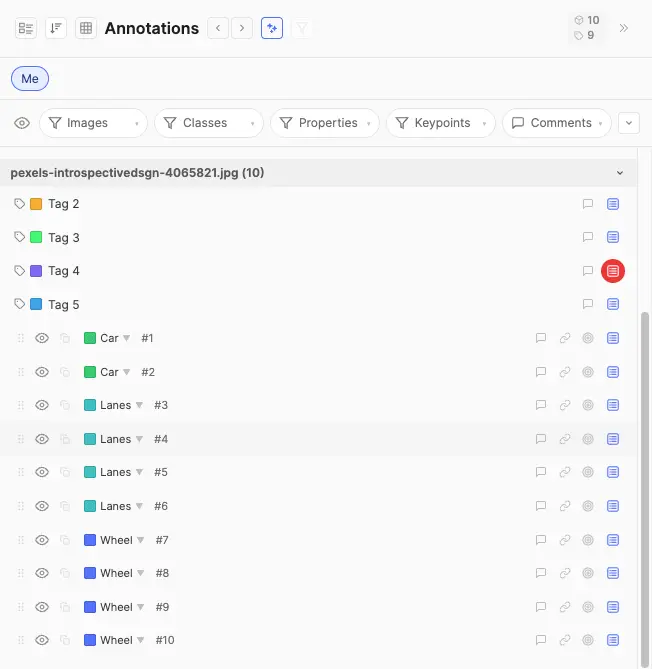Image resolution: width=652 pixels, height=669 pixels.
Task: Change class of Car #1 dropdown
Action: (127, 338)
